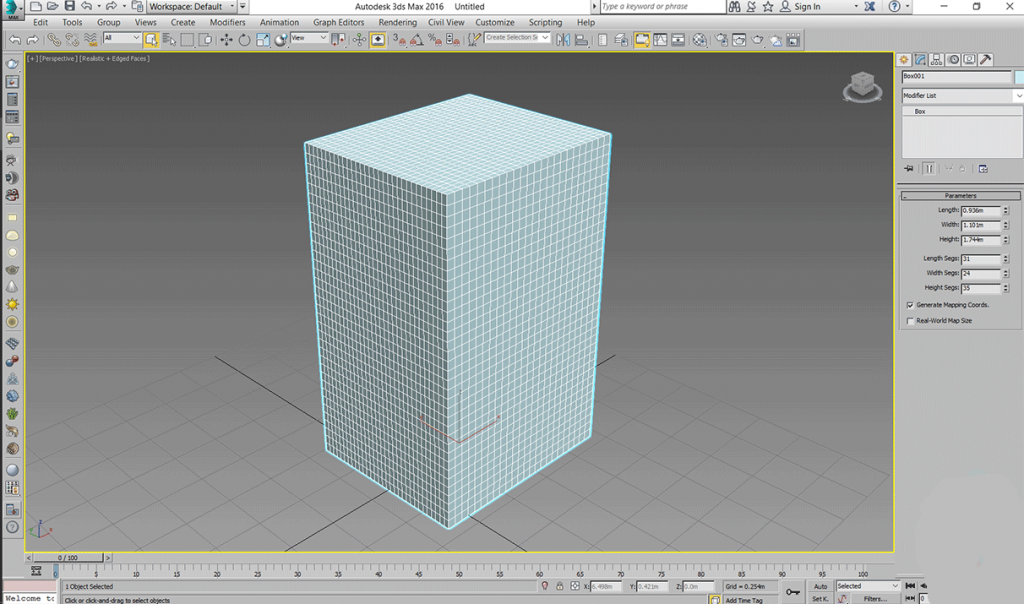Open Render Setup dialog

(721, 40)
